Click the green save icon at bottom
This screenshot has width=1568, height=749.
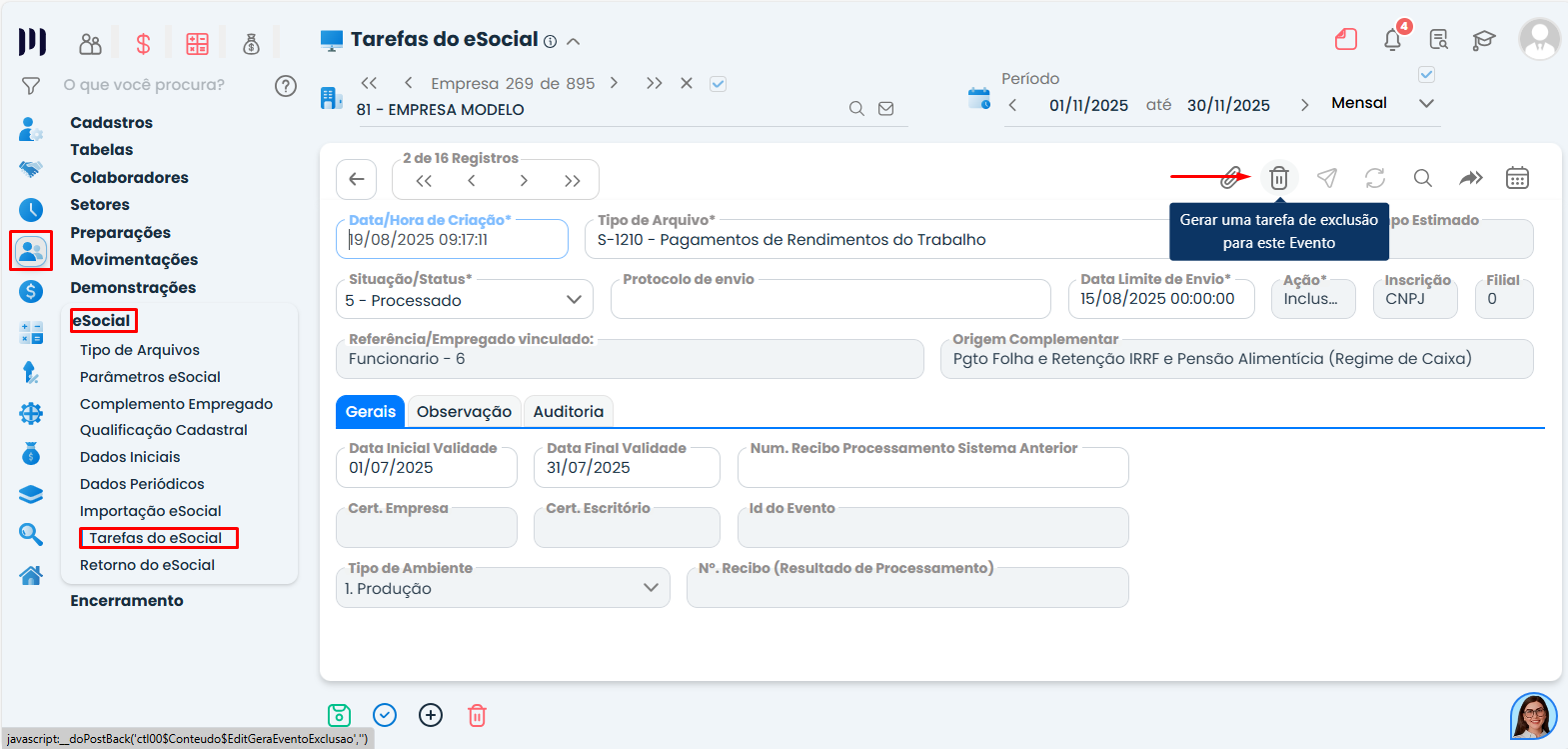click(x=339, y=715)
